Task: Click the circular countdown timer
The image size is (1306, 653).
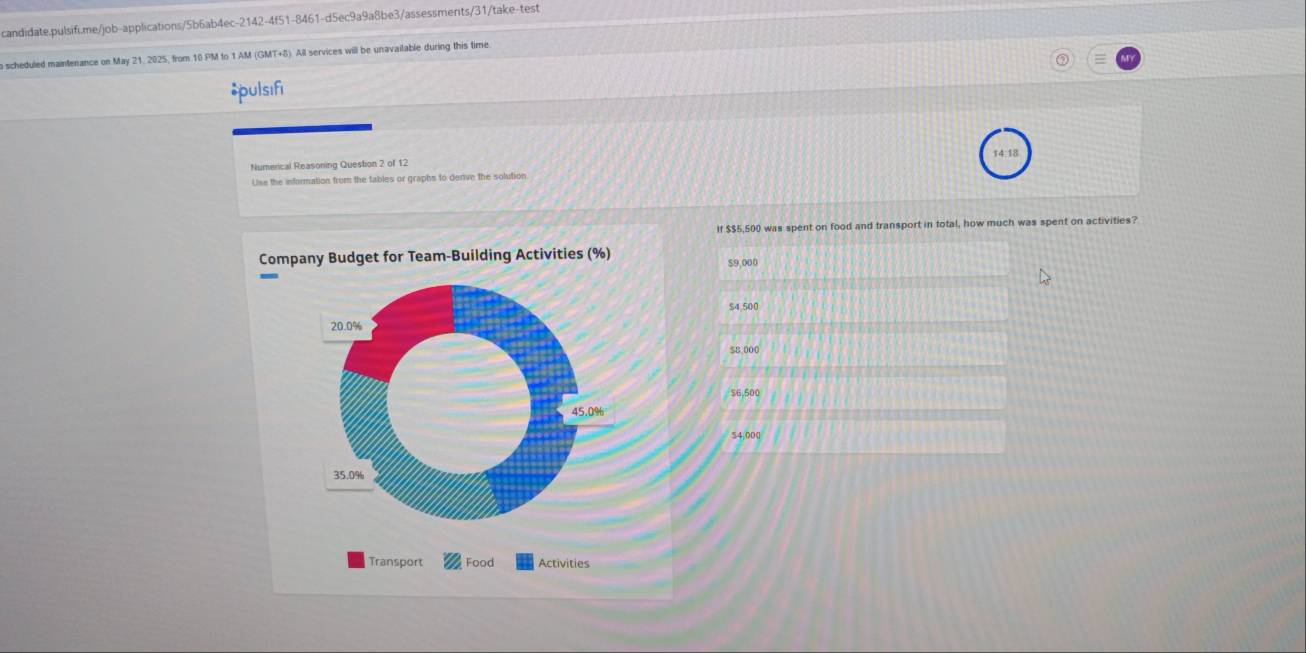Action: click(x=1005, y=153)
